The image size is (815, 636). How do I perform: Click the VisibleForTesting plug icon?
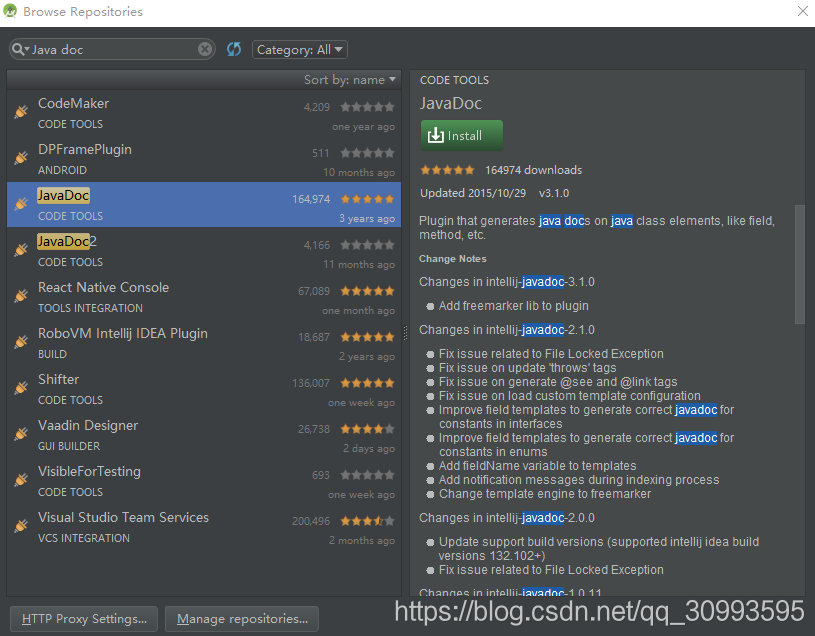(21, 480)
